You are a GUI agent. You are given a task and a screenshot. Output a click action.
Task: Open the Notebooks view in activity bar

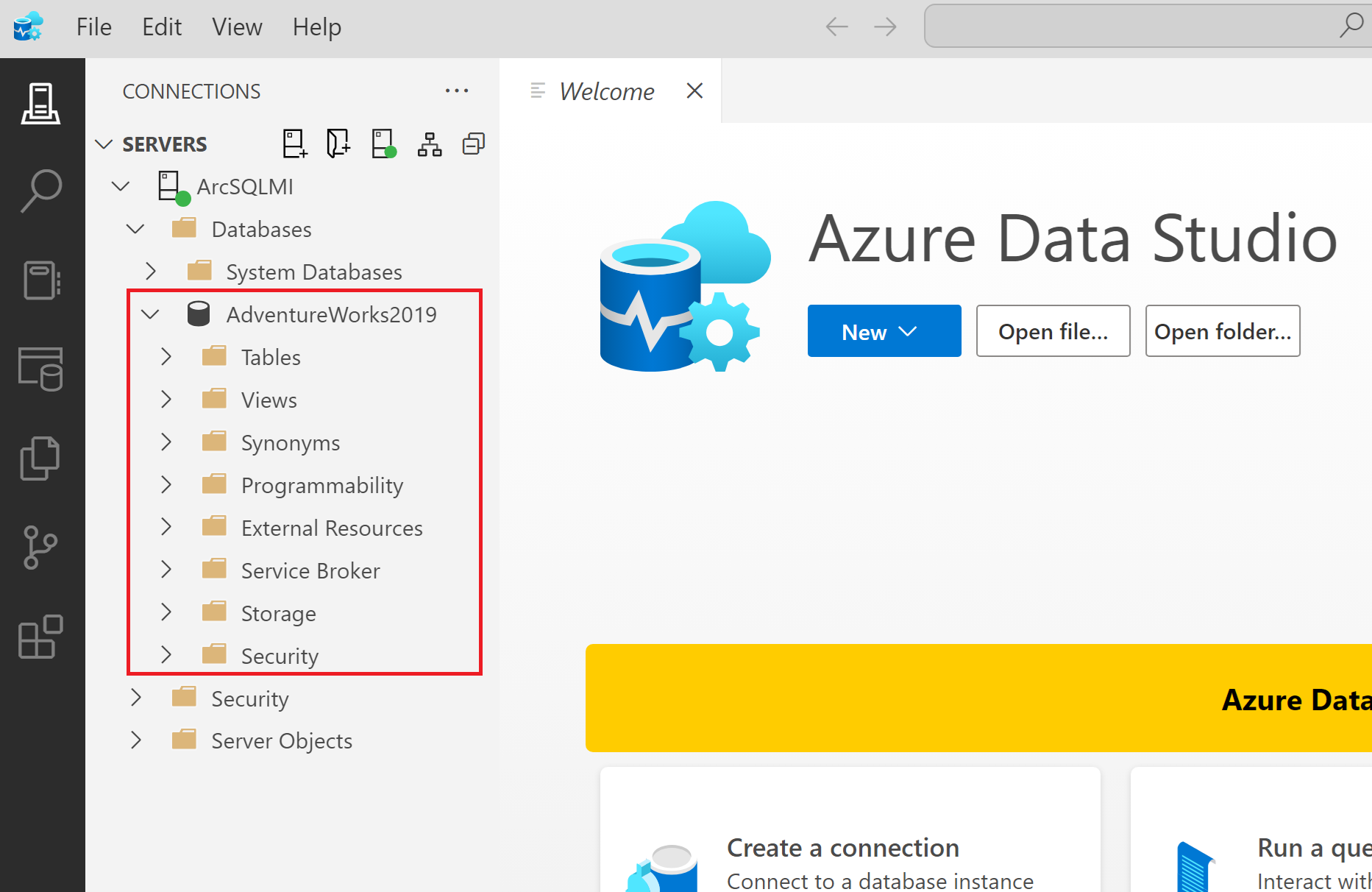coord(41,280)
